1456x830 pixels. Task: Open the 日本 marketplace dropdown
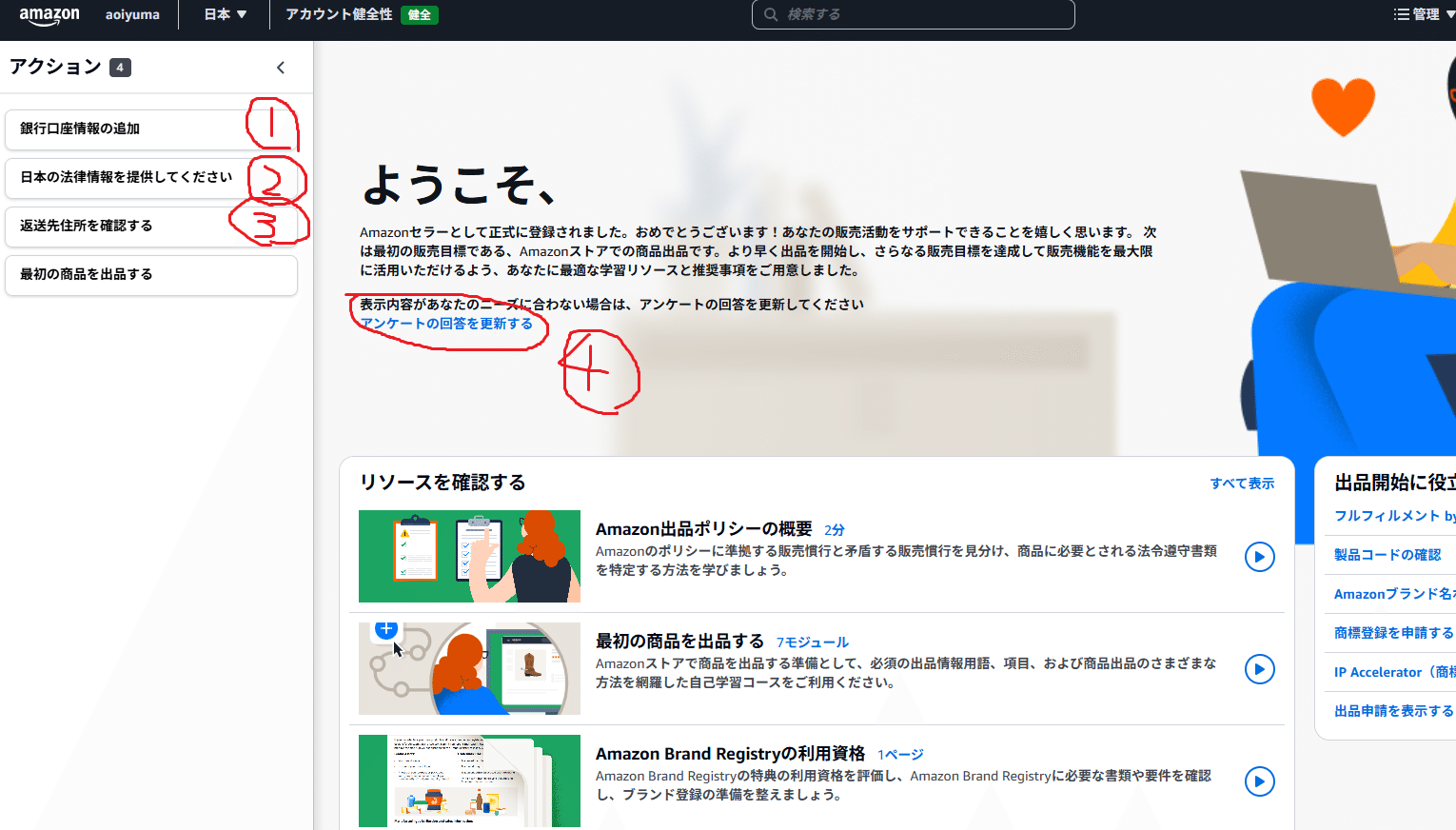point(226,14)
